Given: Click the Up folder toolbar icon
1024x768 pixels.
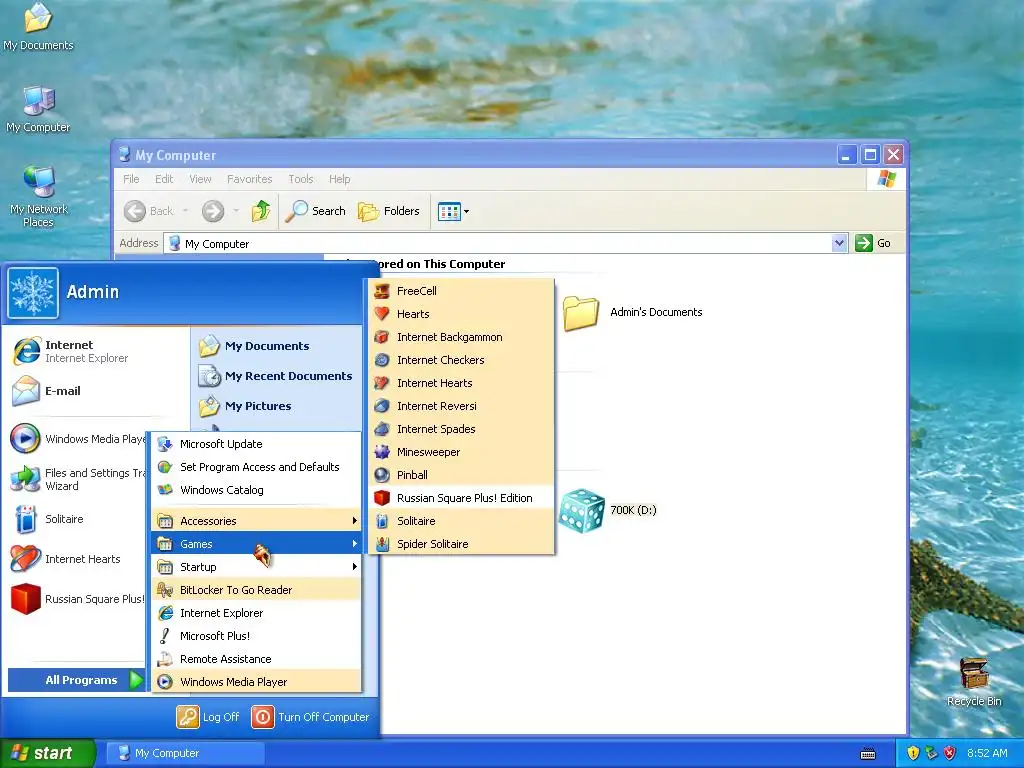Looking at the screenshot, I should (261, 211).
